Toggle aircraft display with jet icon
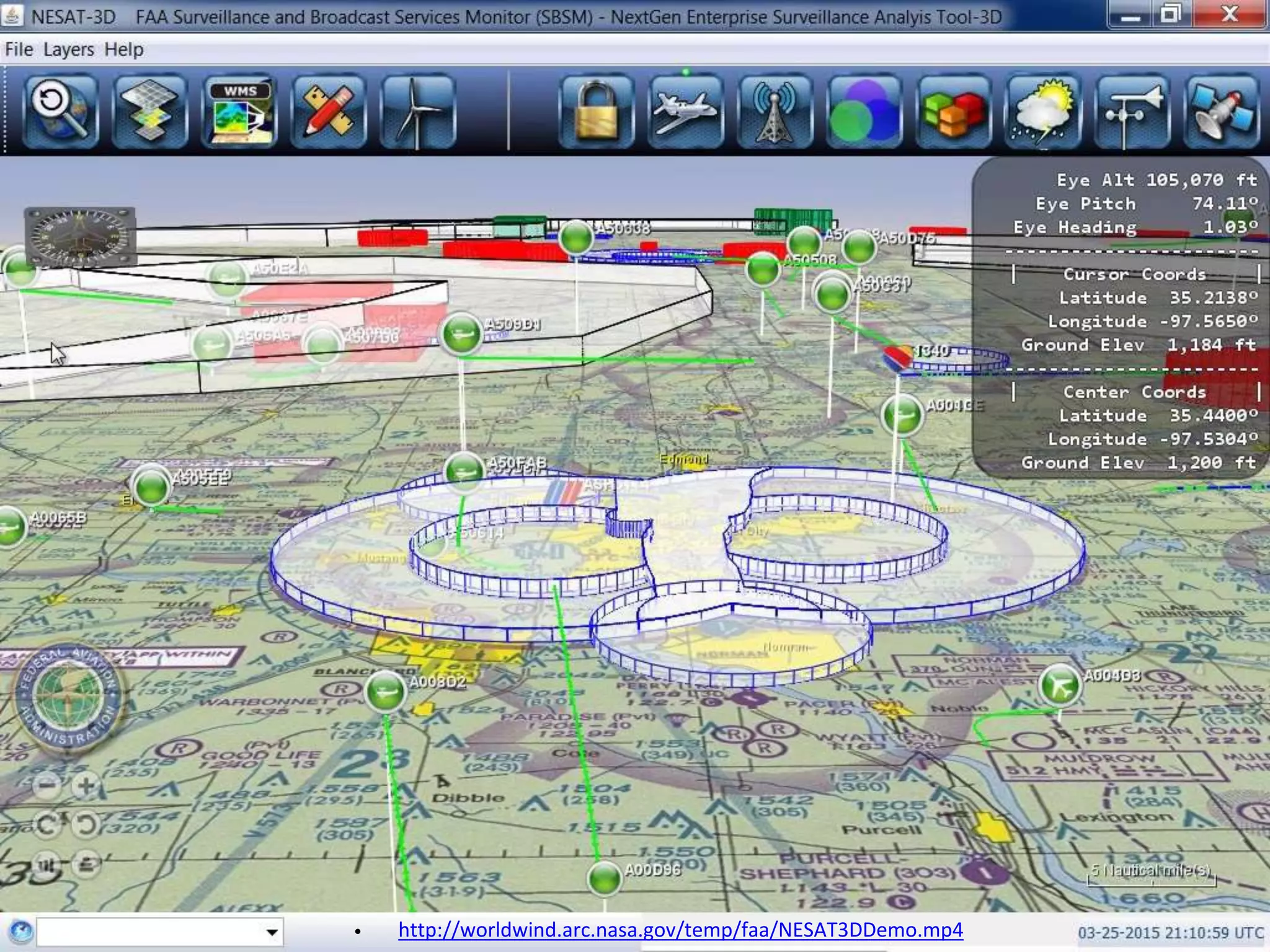 (685, 112)
